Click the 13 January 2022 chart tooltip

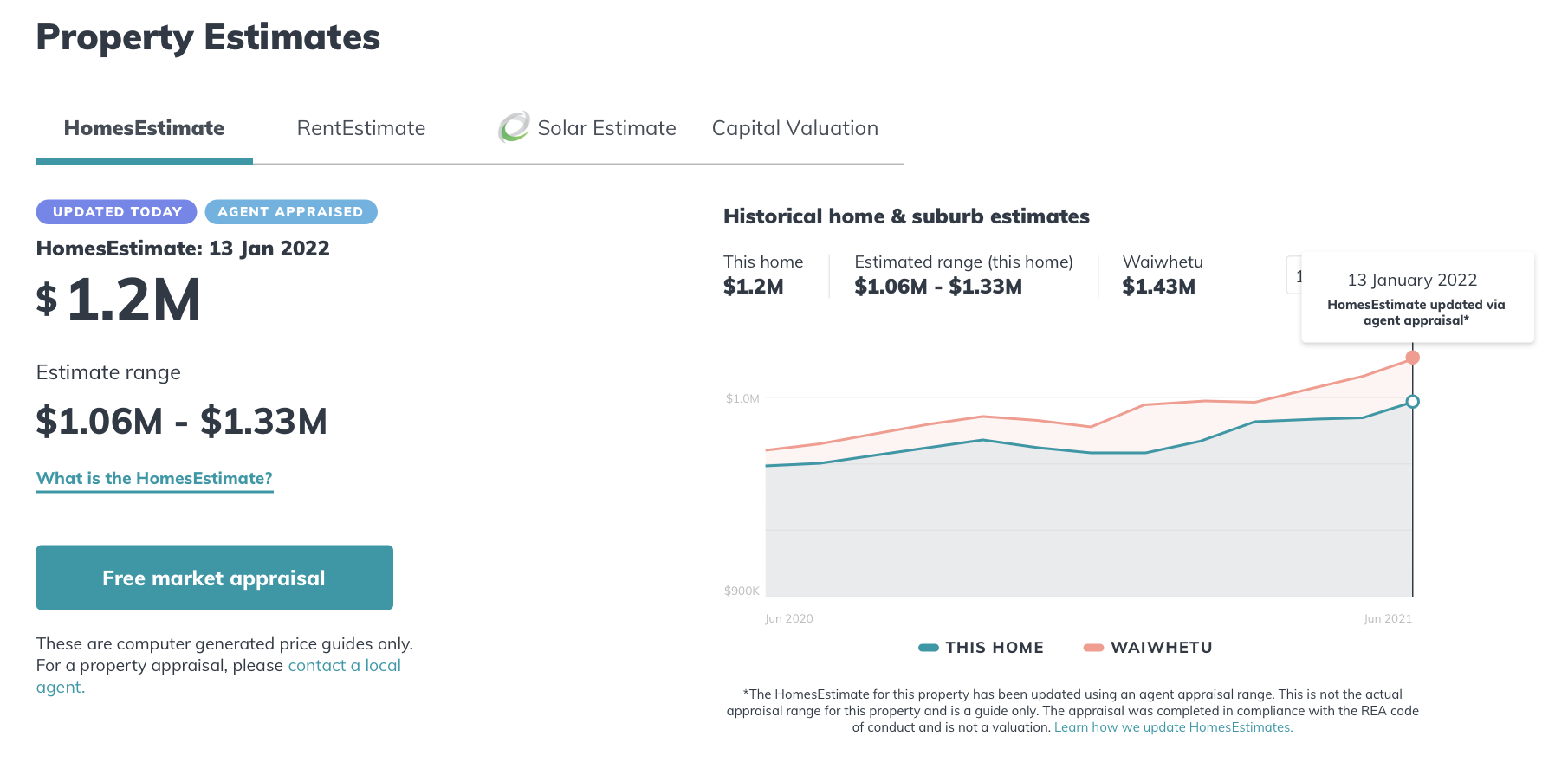click(x=1416, y=299)
